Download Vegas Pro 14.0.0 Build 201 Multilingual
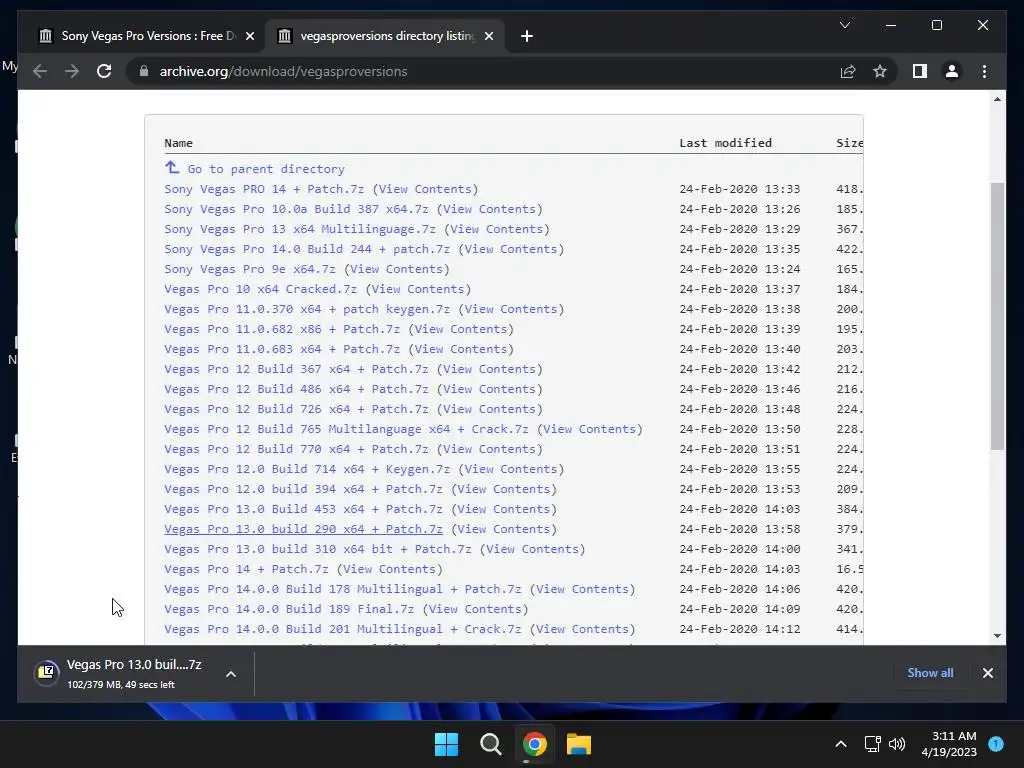 (x=343, y=629)
